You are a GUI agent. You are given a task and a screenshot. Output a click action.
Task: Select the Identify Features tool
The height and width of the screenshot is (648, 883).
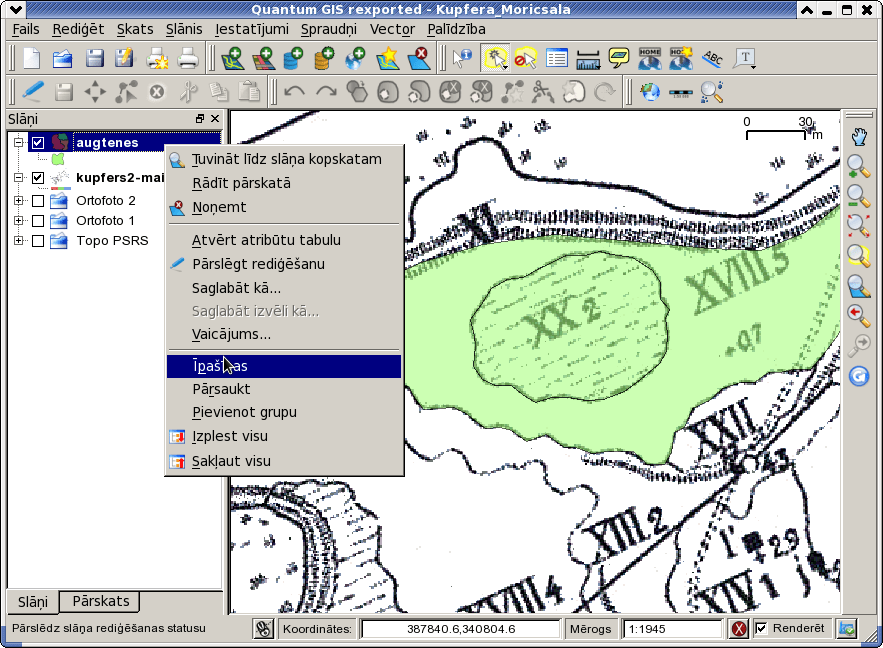[x=463, y=58]
